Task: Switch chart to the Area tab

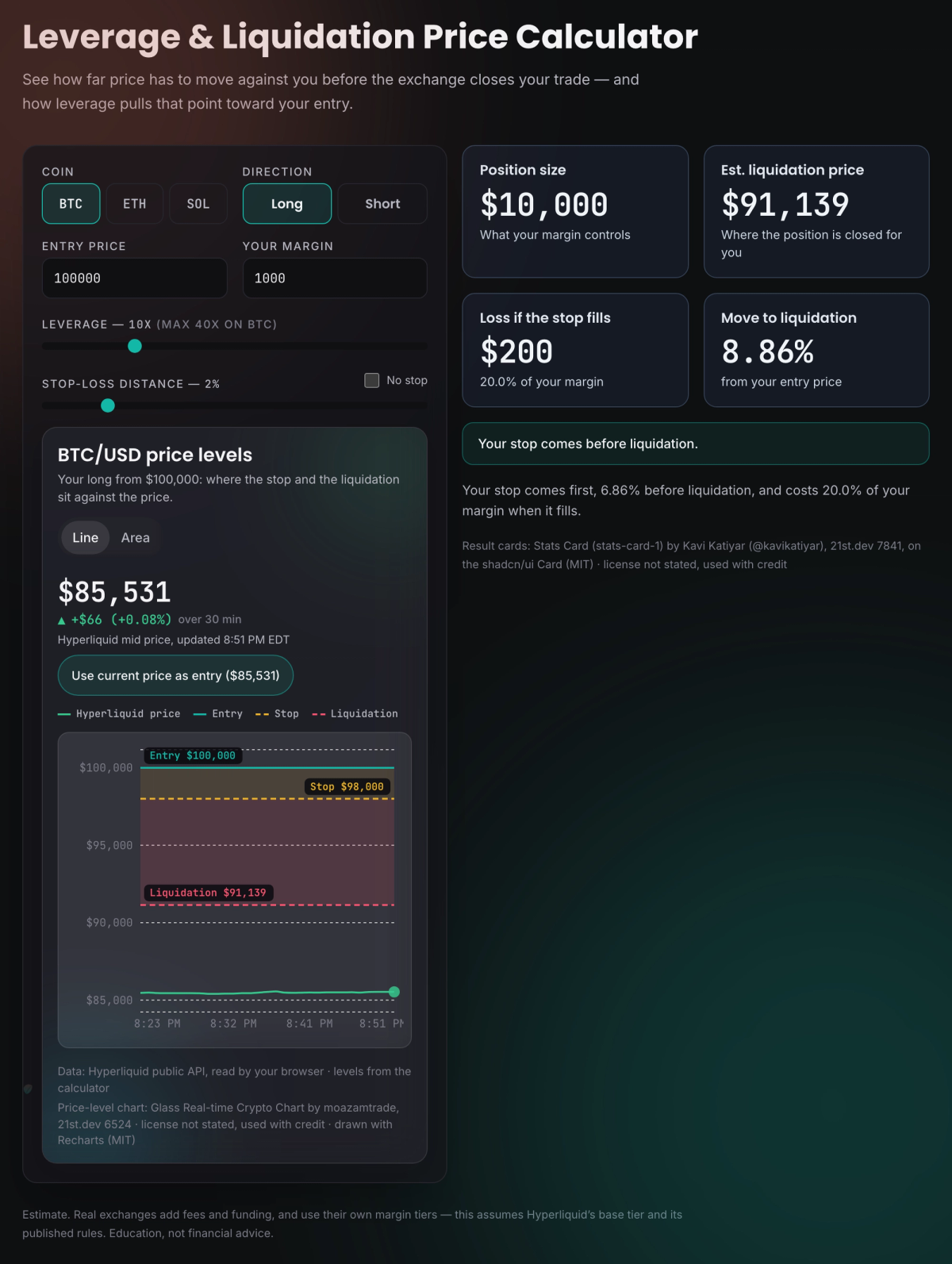Action: [136, 538]
